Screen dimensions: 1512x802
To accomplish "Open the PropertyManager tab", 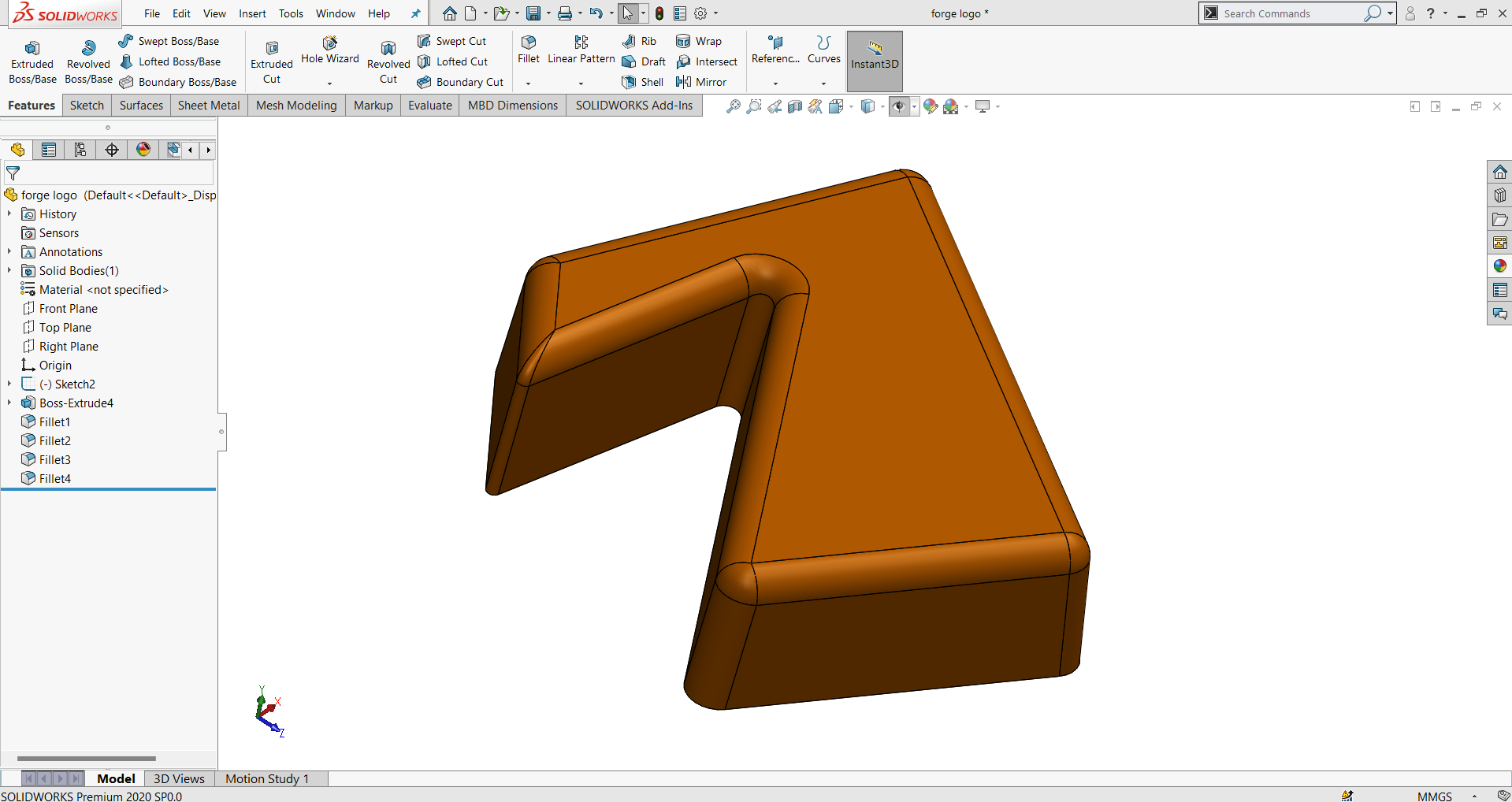I will click(49, 150).
